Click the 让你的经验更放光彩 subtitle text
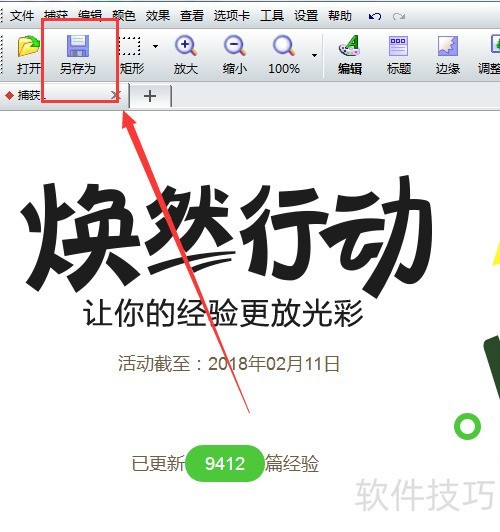500x532 pixels. 223,312
